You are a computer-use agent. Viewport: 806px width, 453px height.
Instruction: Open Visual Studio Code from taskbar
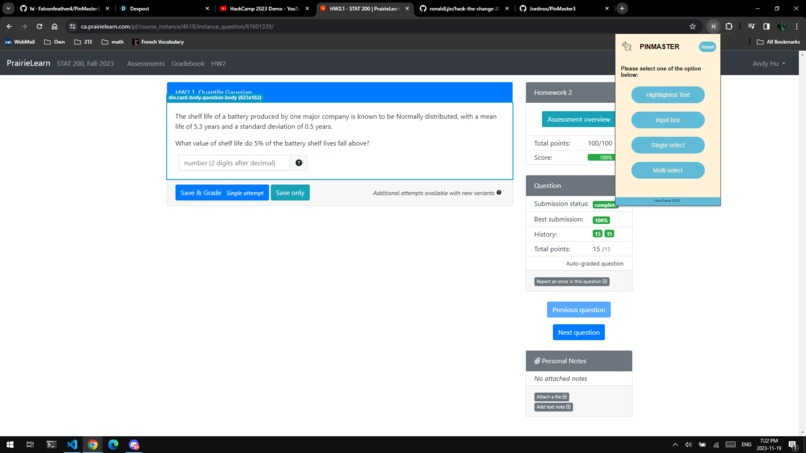pyautogui.click(x=72, y=445)
